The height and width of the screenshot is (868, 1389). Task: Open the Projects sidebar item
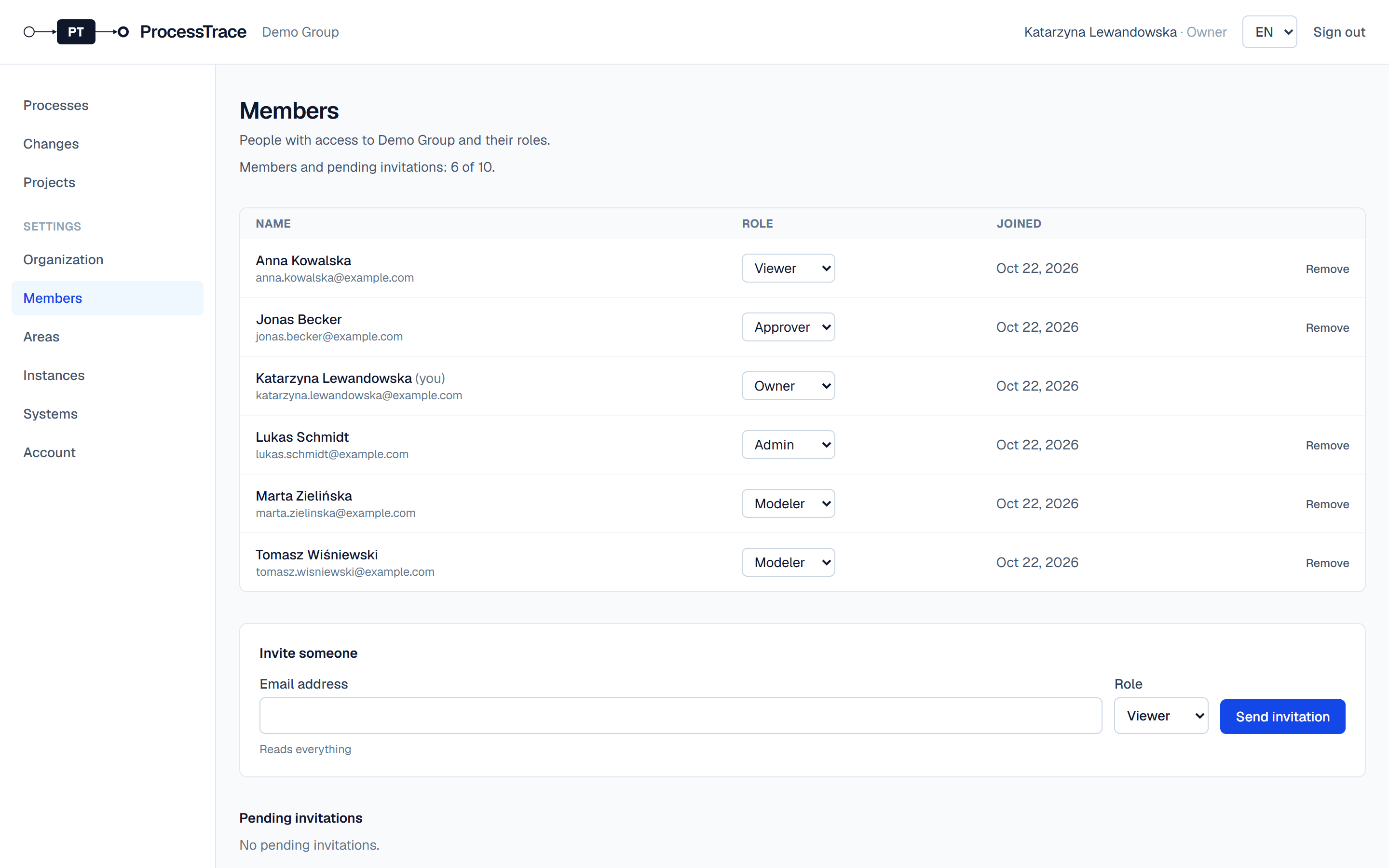click(x=108, y=183)
